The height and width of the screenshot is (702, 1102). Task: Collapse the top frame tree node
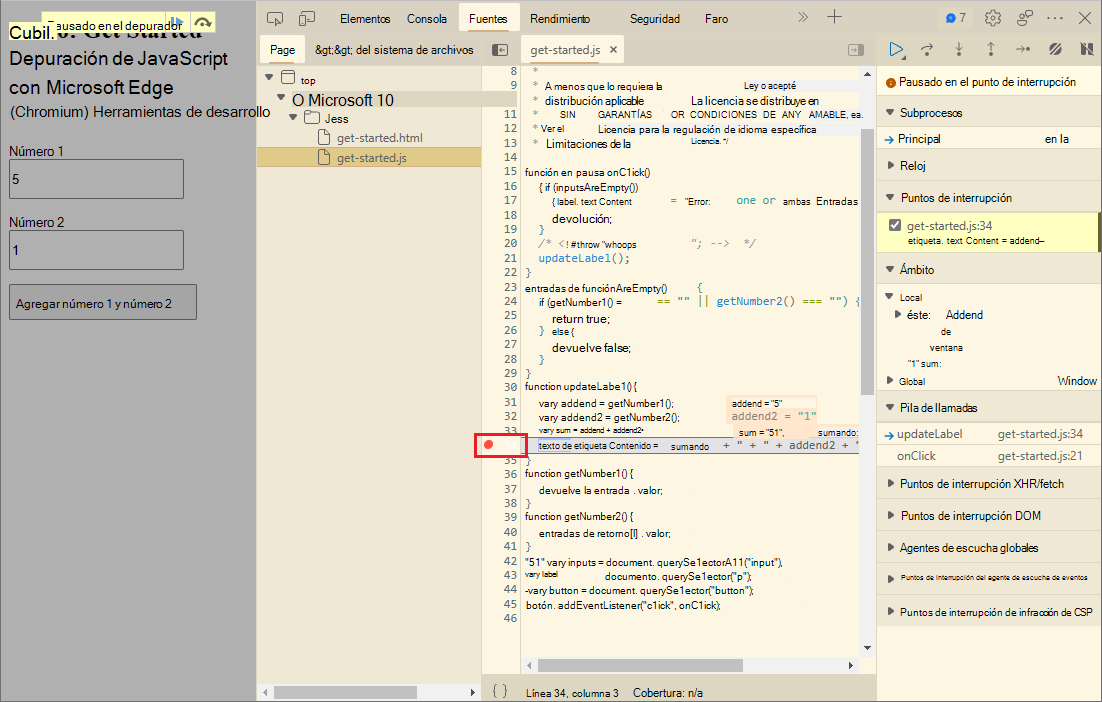tap(268, 77)
